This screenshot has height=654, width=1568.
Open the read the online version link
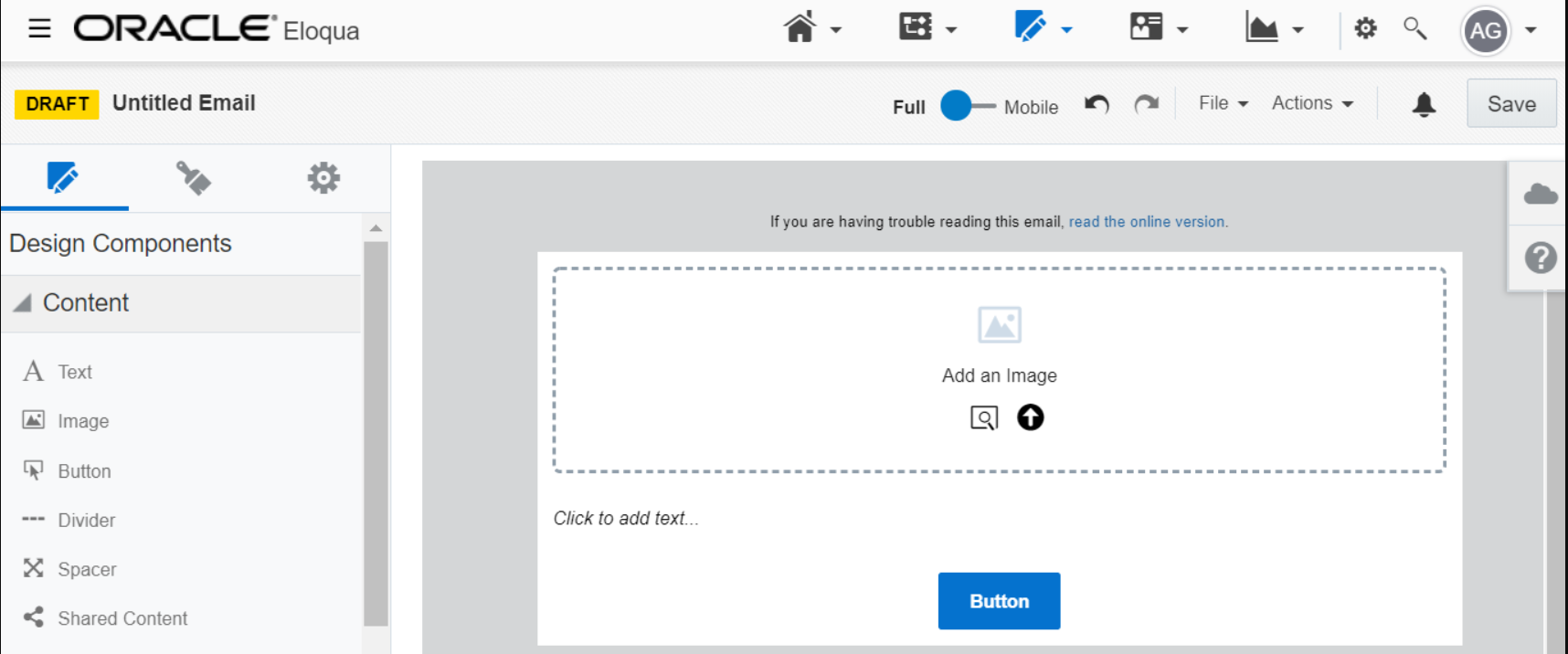pyautogui.click(x=1148, y=222)
